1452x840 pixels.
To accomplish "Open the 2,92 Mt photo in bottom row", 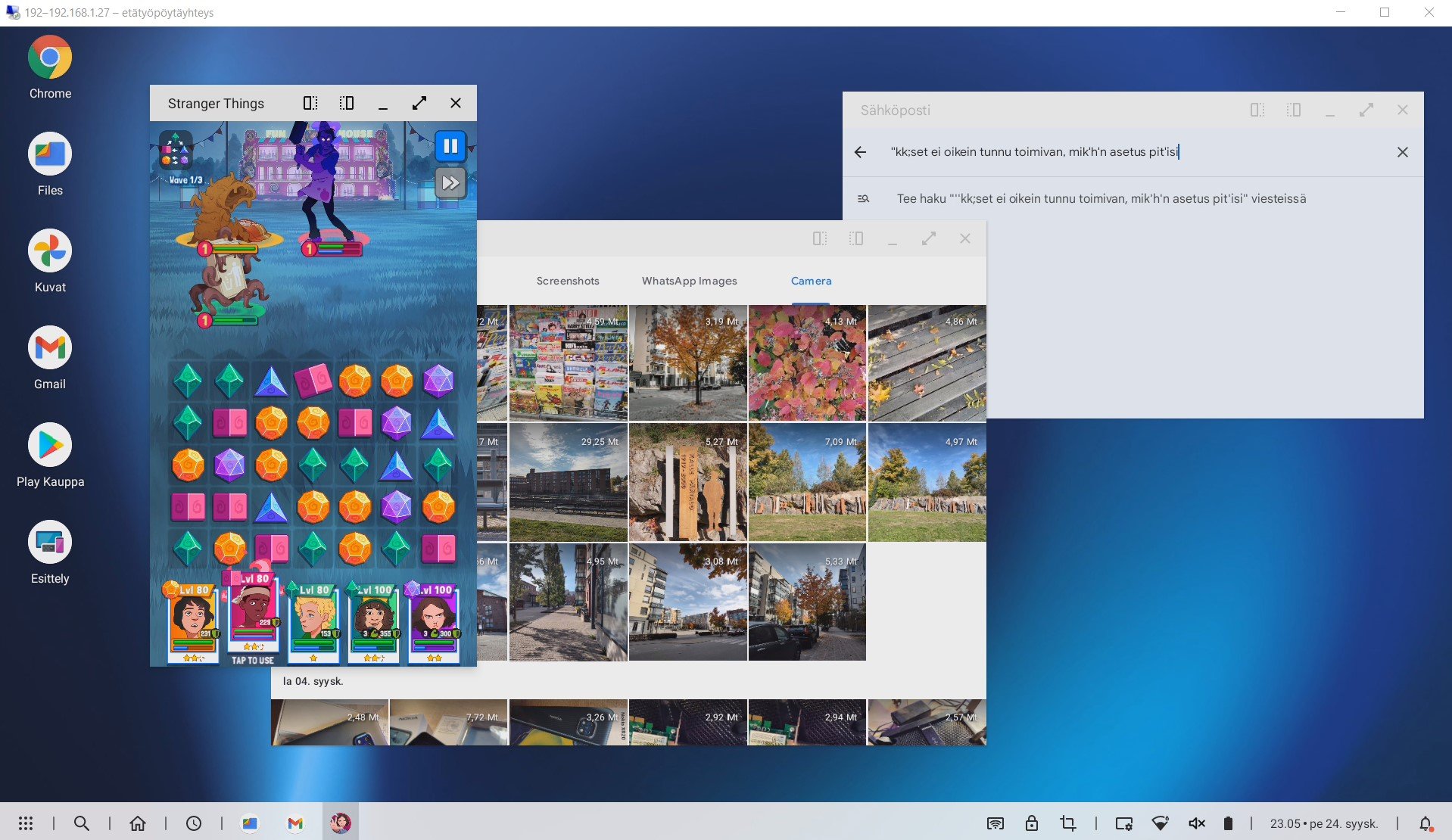I will pos(688,723).
